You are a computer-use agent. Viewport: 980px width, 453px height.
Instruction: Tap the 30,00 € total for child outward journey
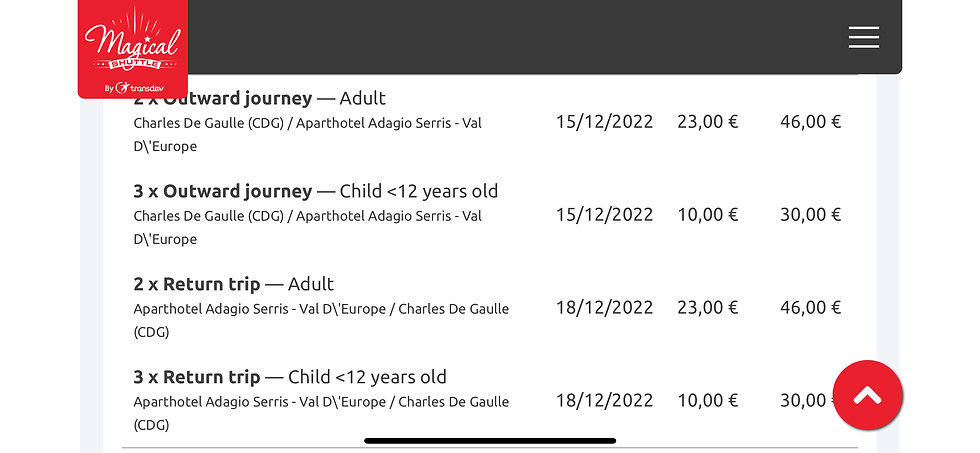coord(811,214)
